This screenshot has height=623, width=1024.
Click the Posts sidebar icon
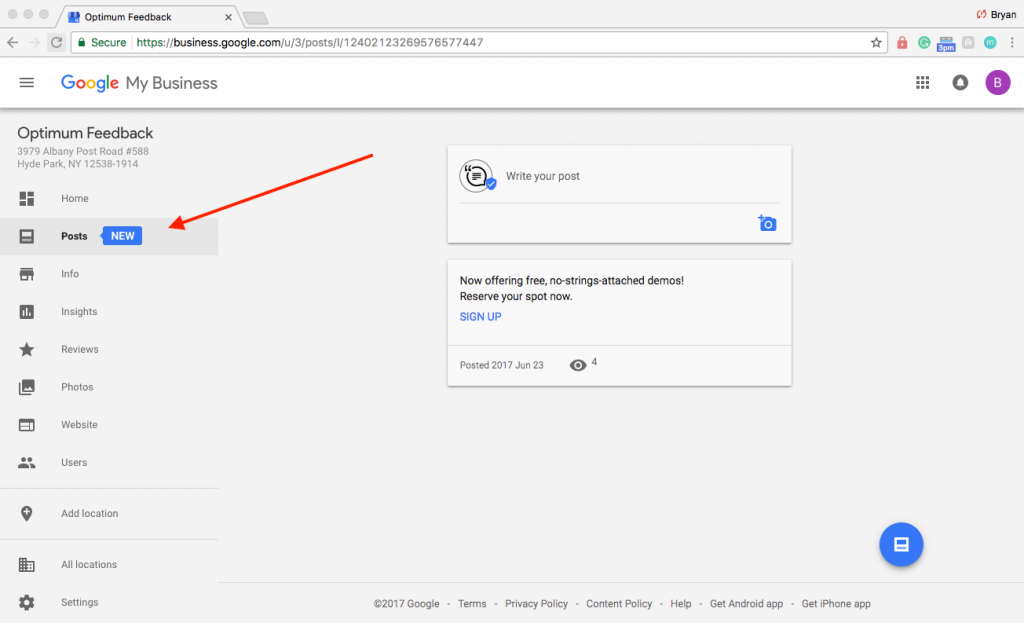coord(27,236)
